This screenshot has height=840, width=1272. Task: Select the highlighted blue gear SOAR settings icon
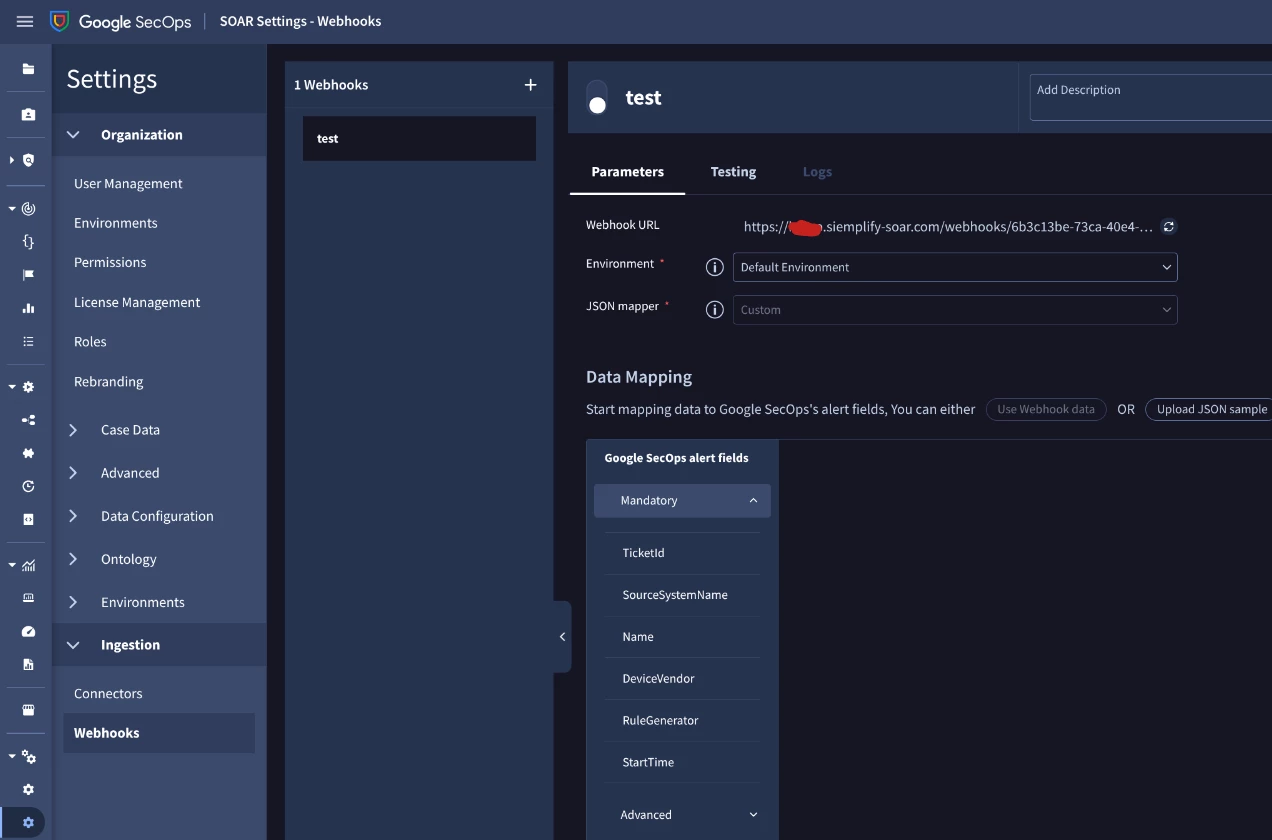tap(28, 823)
